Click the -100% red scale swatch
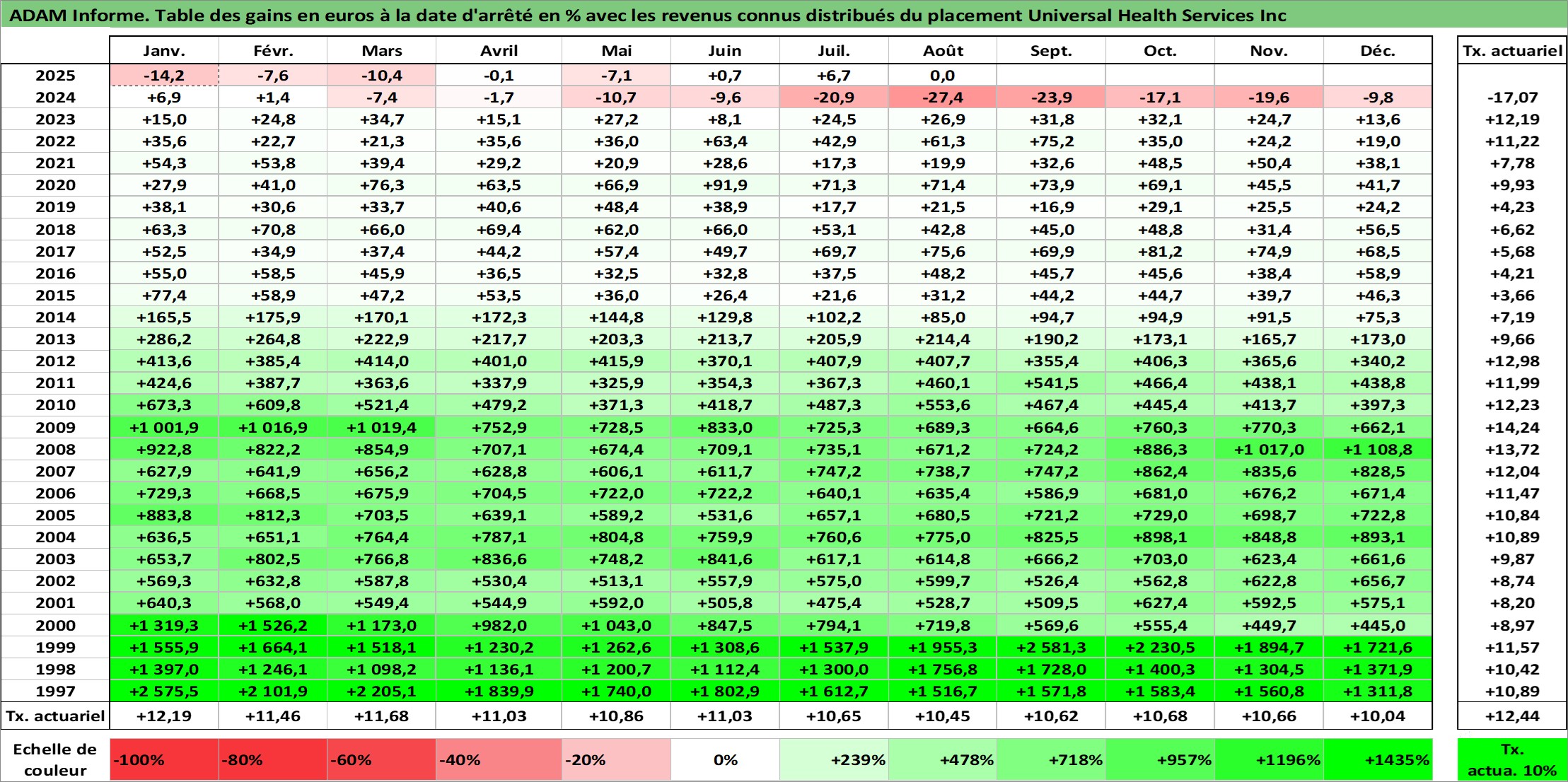The height and width of the screenshot is (782, 1568). coord(164,760)
